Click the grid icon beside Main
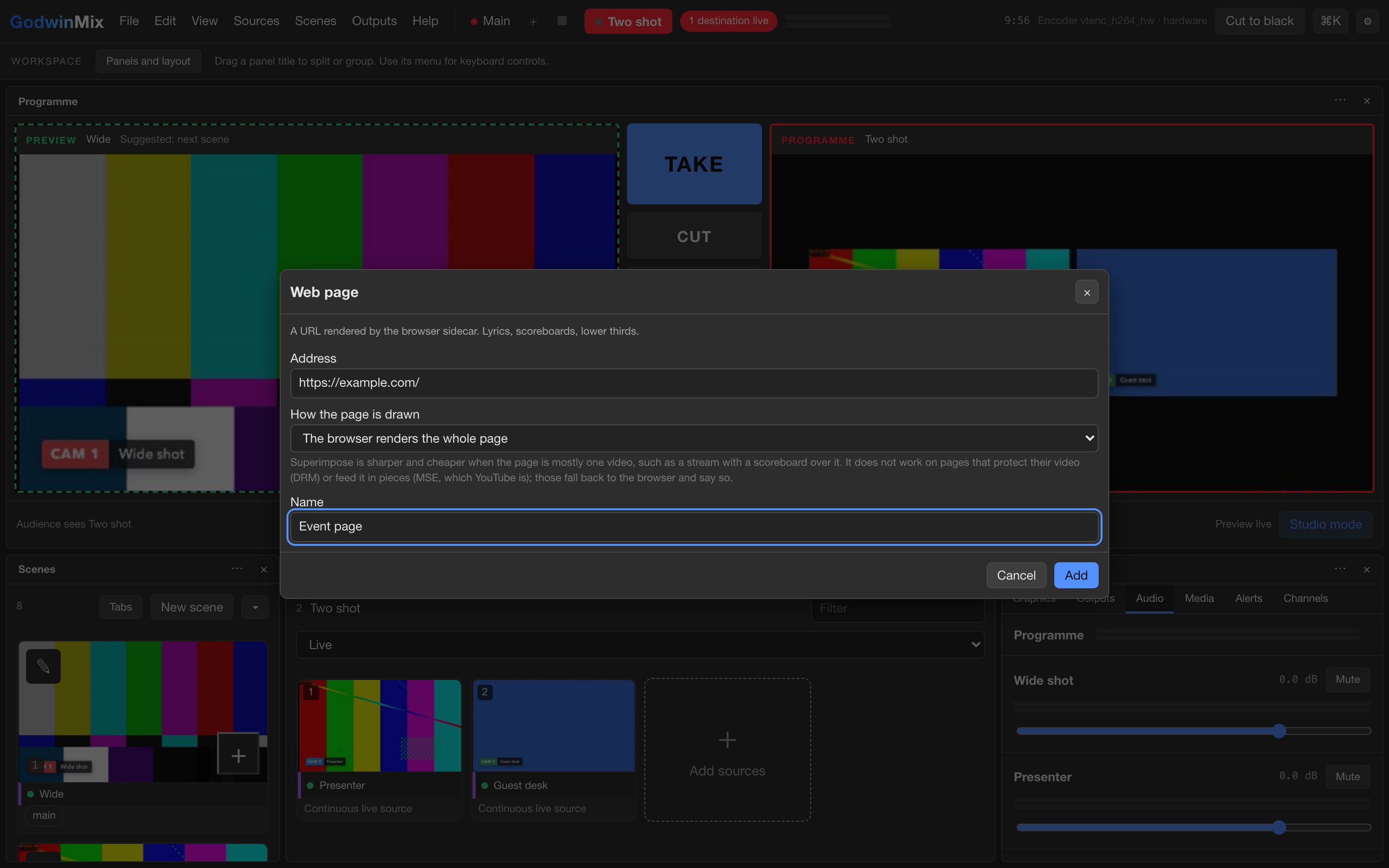1389x868 pixels. click(x=562, y=21)
